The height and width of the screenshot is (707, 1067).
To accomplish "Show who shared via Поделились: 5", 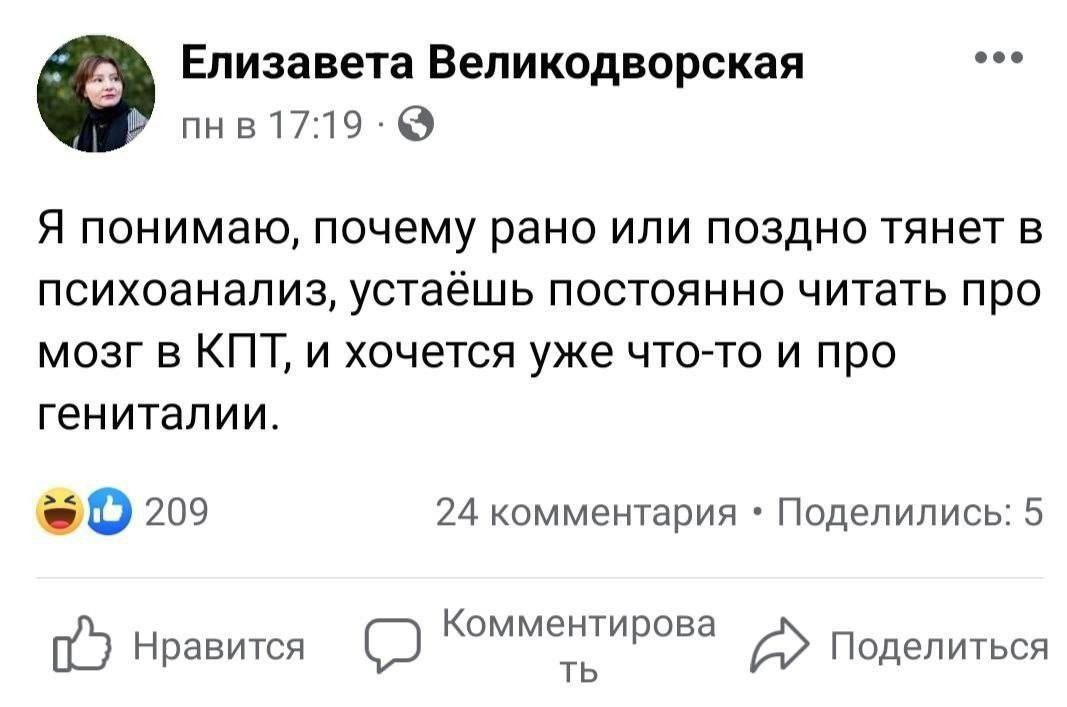I will pyautogui.click(x=912, y=515).
